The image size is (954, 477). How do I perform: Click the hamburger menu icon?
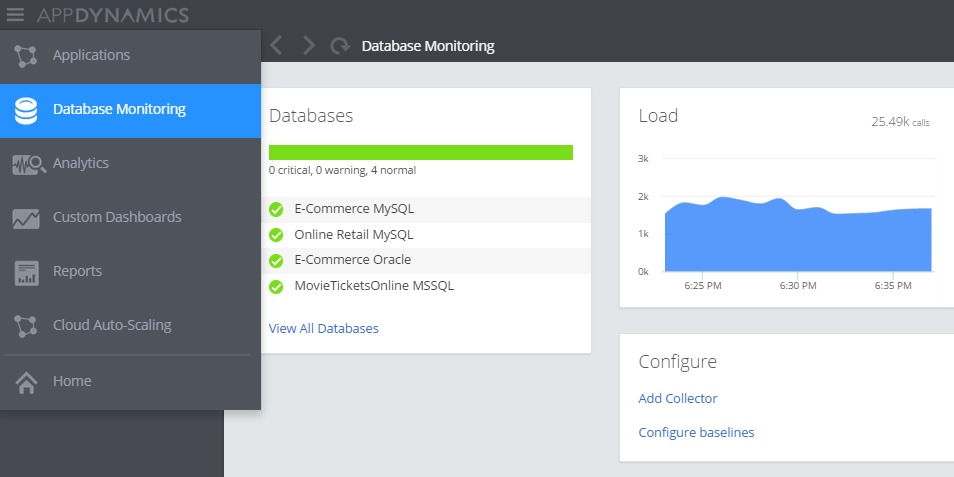[16, 14]
